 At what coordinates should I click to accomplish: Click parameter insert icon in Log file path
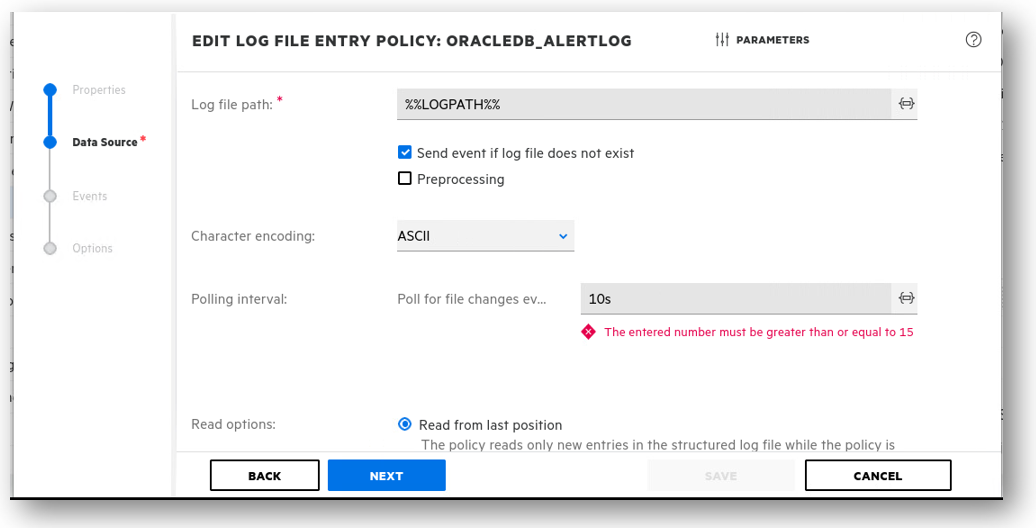pyautogui.click(x=906, y=104)
